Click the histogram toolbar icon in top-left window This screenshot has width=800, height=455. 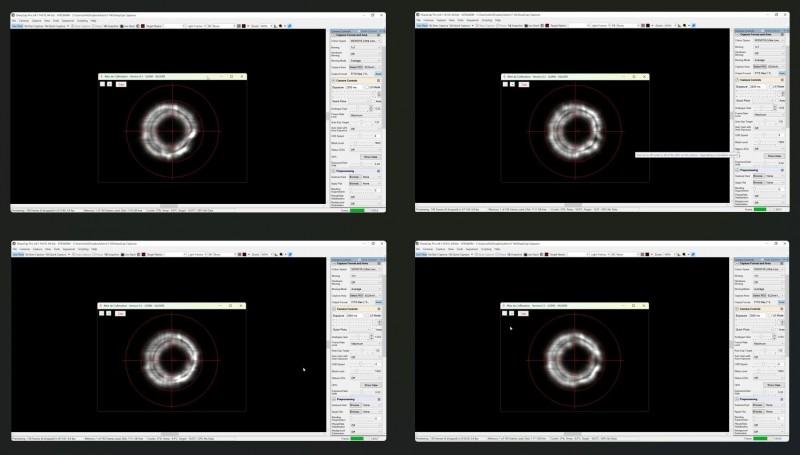click(x=276, y=26)
